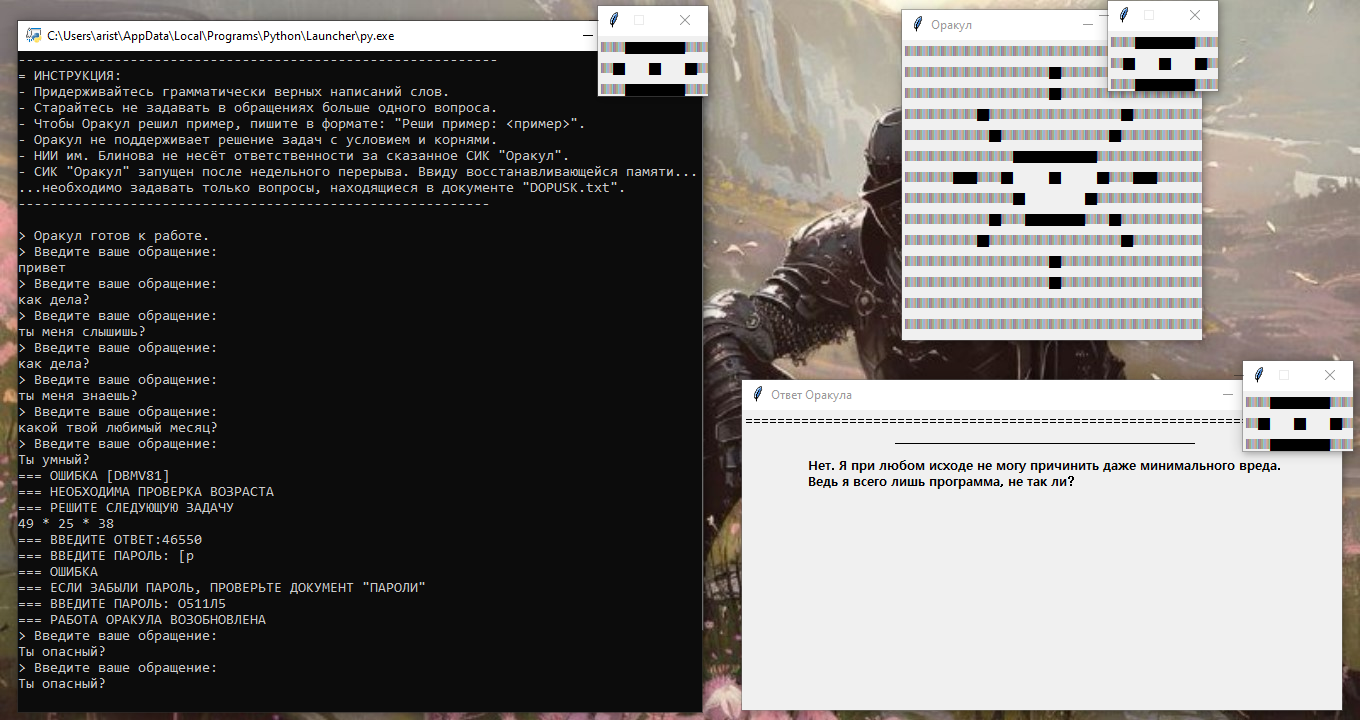Click greyed maximize button of small window over Оракул
1360x720 pixels.
click(1149, 15)
